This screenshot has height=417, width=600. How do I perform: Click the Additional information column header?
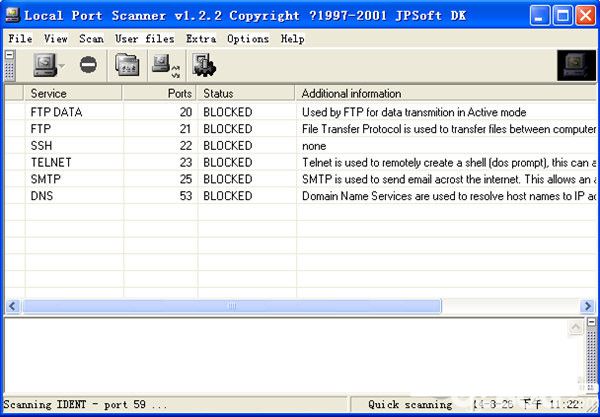[x=446, y=93]
